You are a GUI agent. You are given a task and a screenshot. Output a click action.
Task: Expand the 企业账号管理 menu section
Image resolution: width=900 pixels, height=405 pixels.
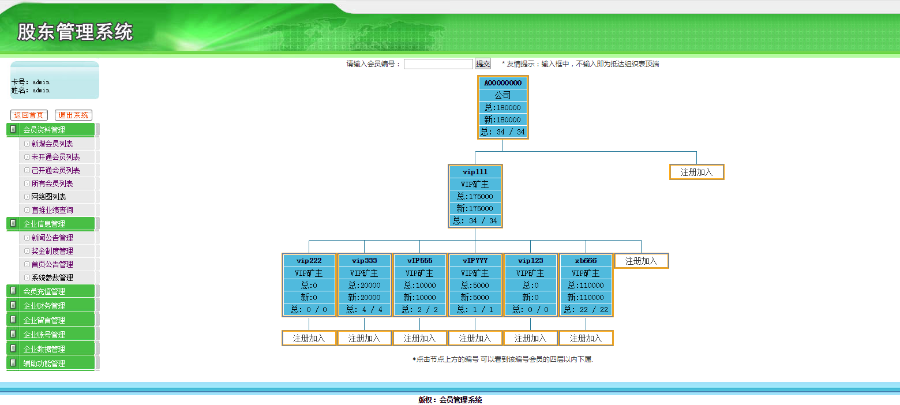coord(44,334)
